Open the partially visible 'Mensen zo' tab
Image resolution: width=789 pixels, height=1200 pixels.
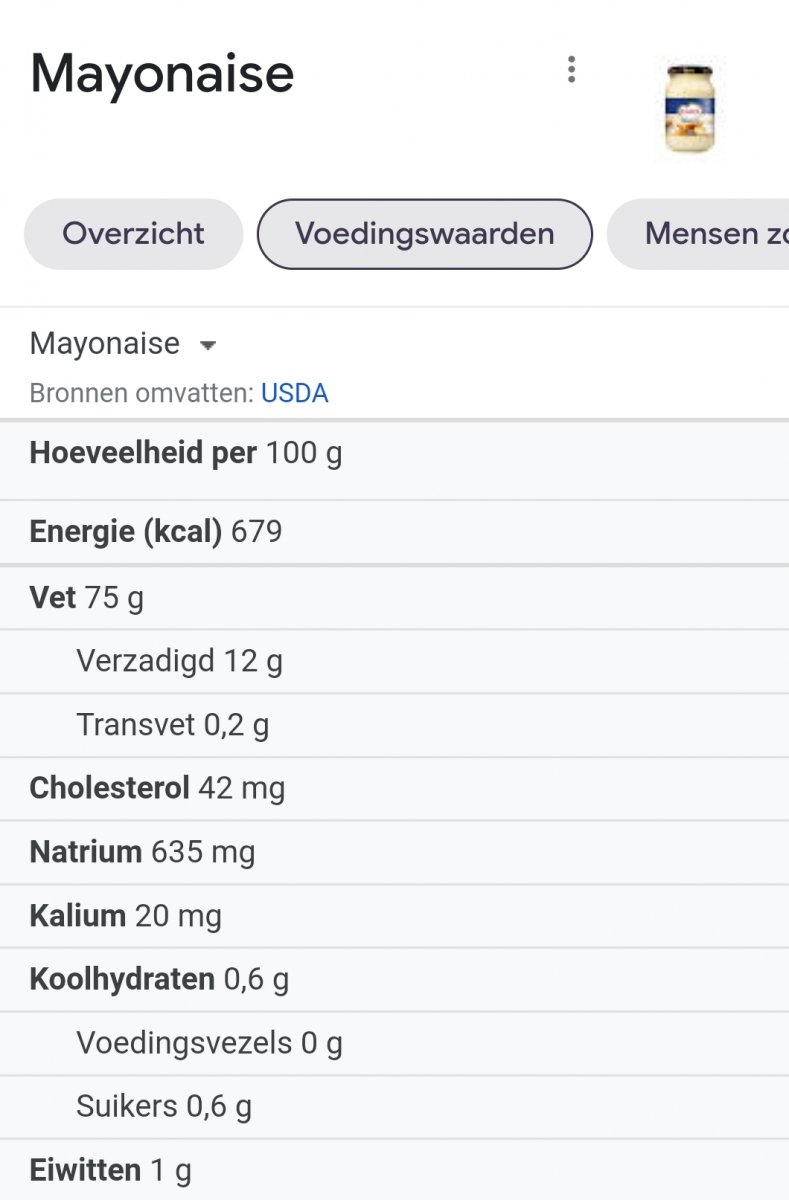[710, 234]
